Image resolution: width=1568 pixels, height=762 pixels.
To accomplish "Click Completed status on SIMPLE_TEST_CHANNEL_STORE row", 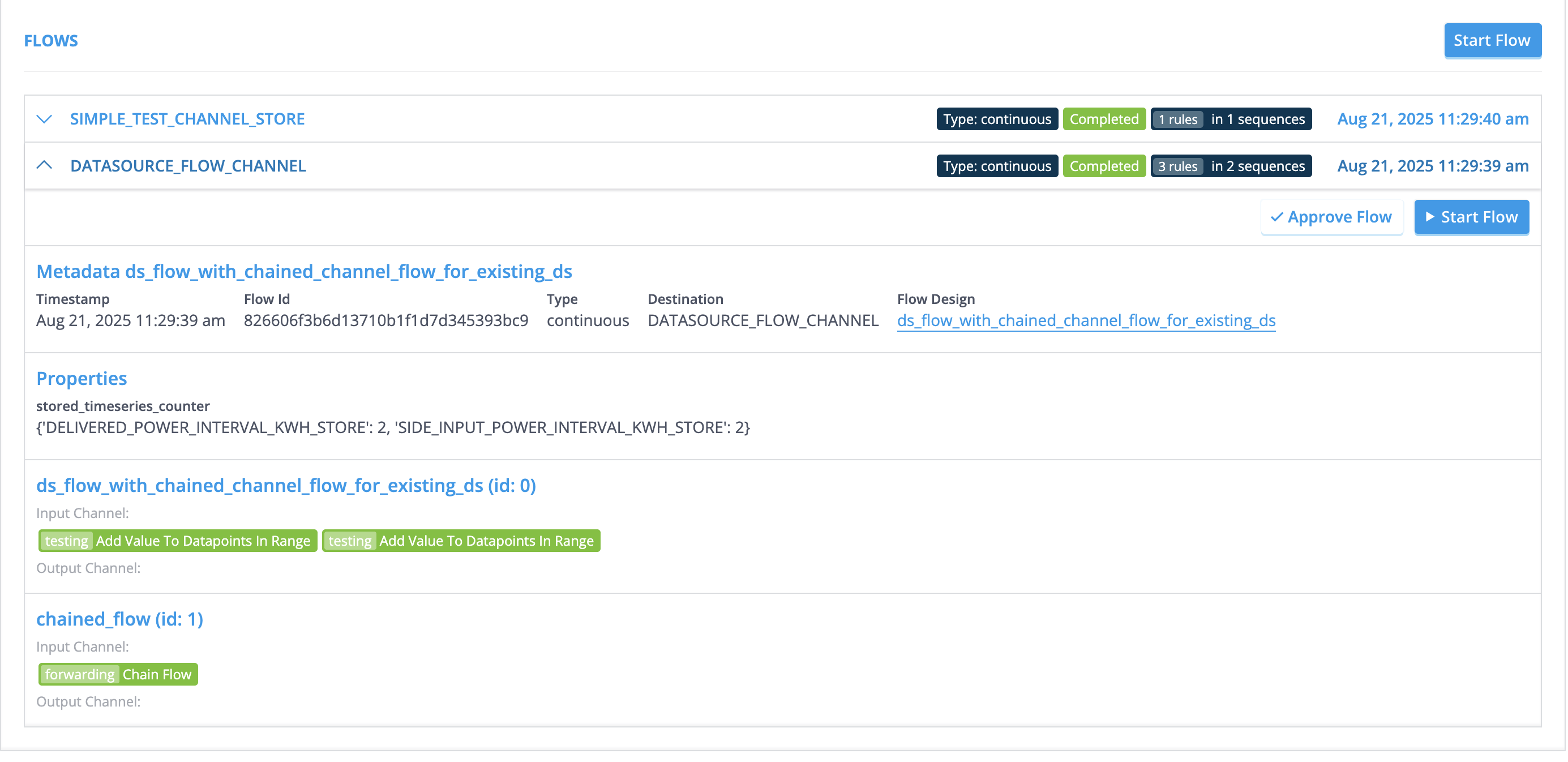I will tap(1104, 119).
